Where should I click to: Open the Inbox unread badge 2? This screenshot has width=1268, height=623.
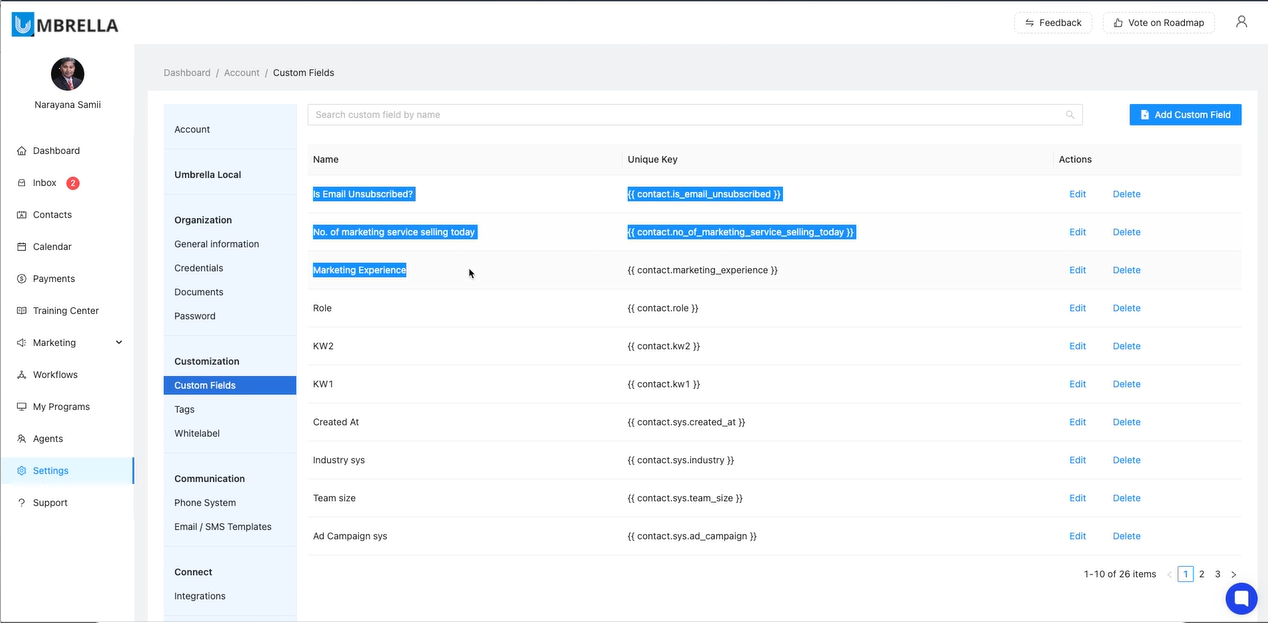pyautogui.click(x=73, y=183)
